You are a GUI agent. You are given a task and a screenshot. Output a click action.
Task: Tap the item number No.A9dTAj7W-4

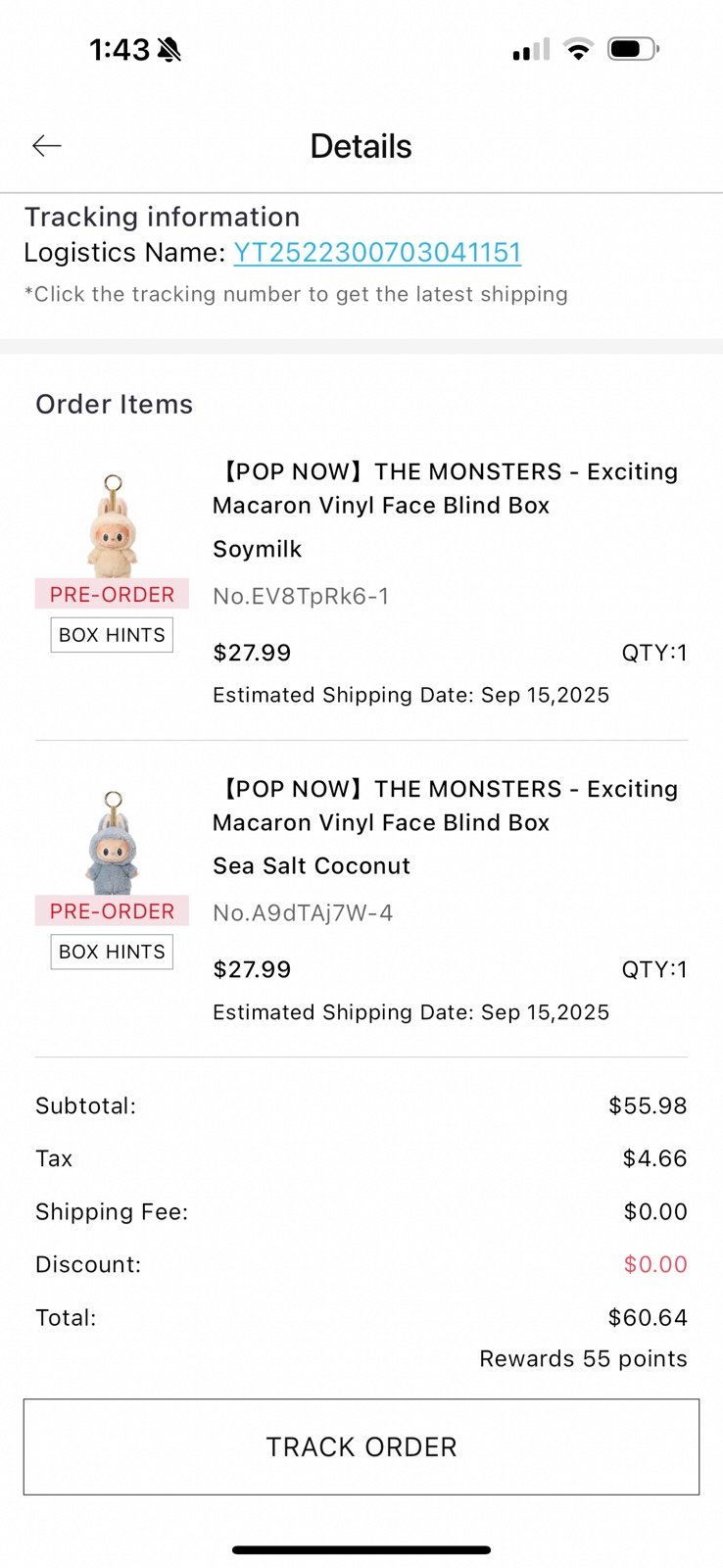(x=303, y=913)
